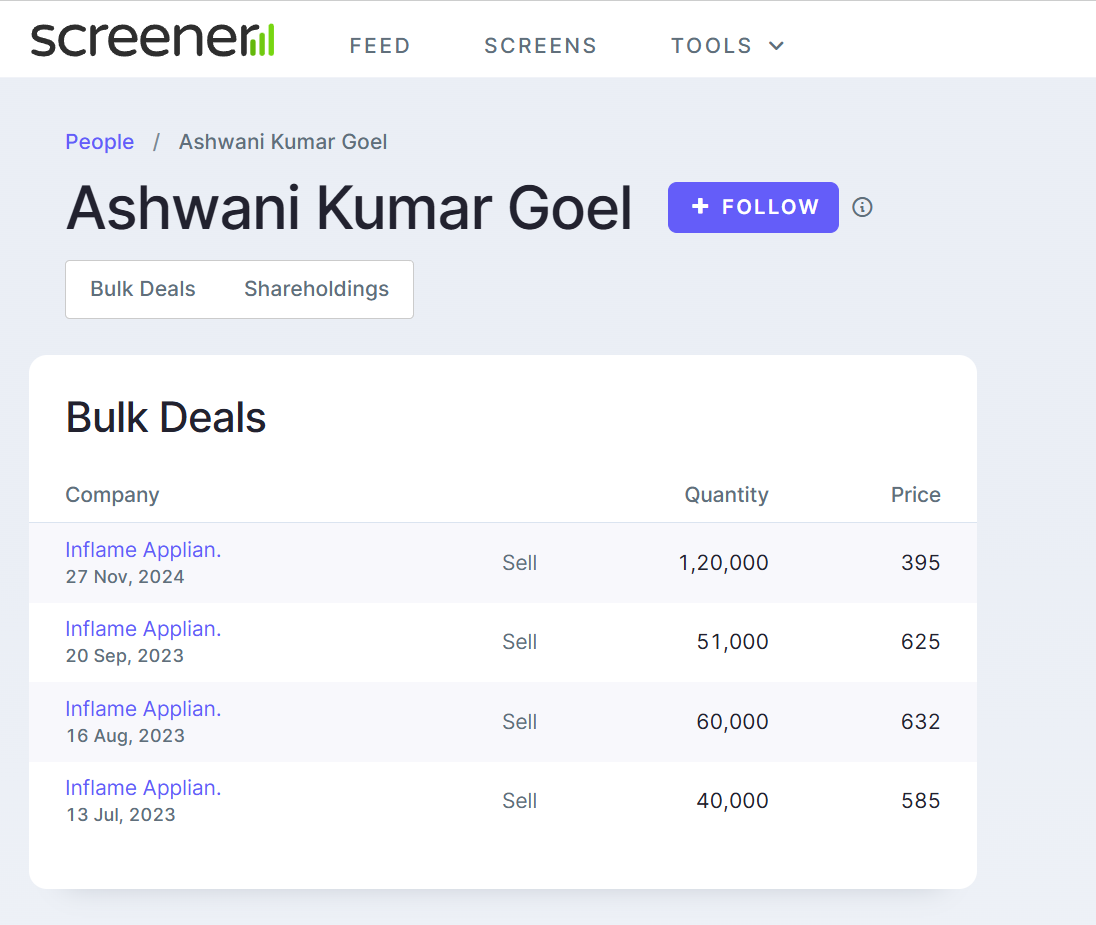Select the Bulk Deals tab
The width and height of the screenshot is (1096, 925).
pyautogui.click(x=143, y=289)
